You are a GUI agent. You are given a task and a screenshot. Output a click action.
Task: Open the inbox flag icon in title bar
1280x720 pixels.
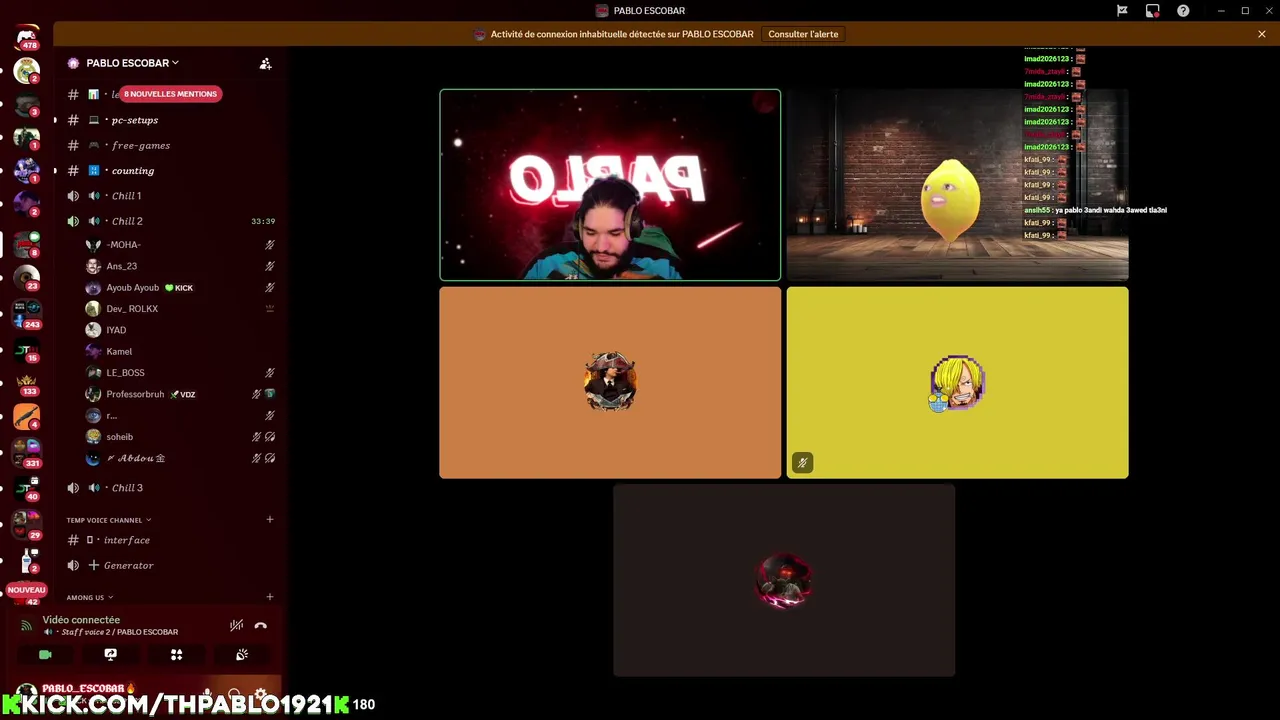click(1122, 11)
